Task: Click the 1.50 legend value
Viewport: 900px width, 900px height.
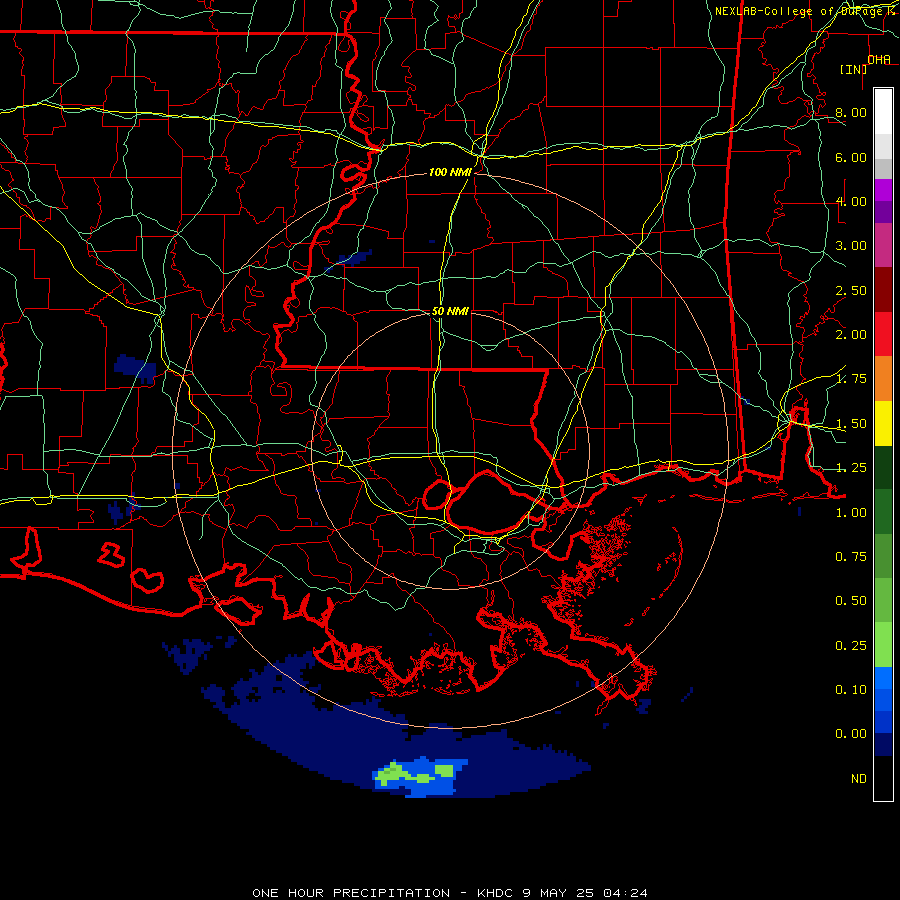Action: (x=851, y=424)
